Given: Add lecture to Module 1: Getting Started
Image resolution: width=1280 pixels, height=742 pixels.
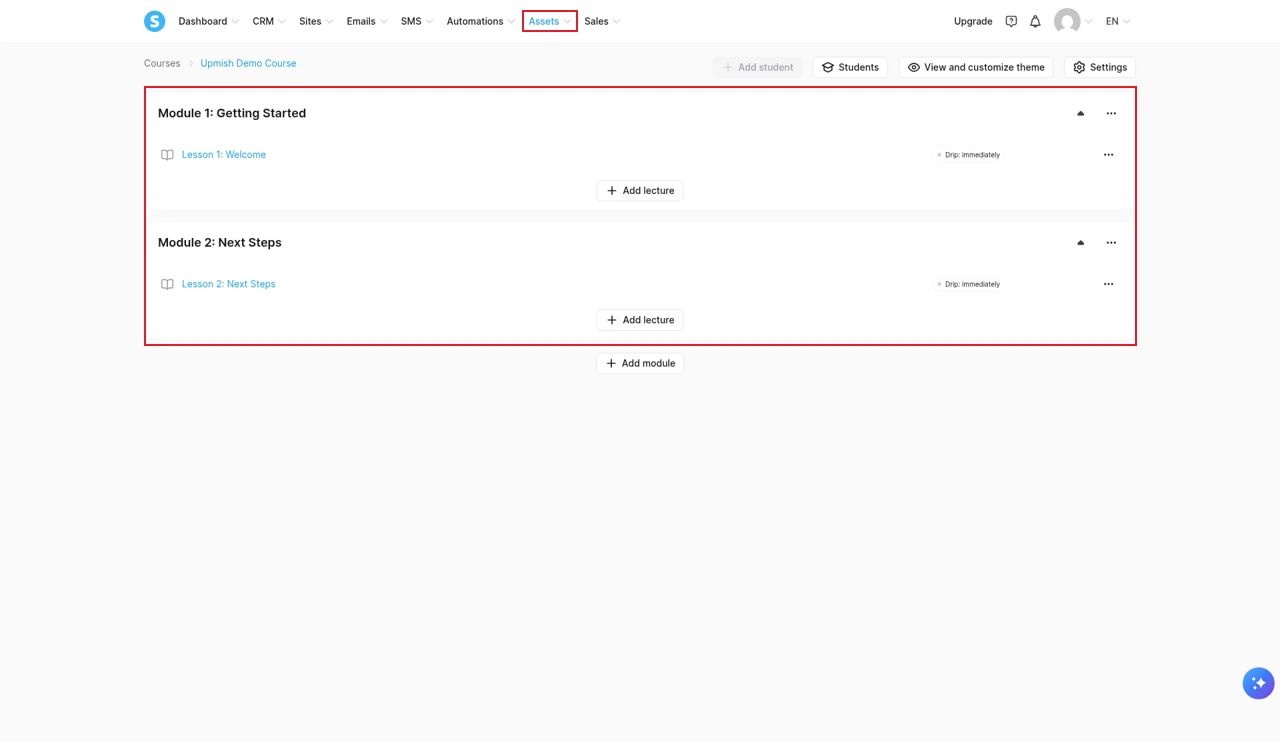Looking at the screenshot, I should (640, 191).
